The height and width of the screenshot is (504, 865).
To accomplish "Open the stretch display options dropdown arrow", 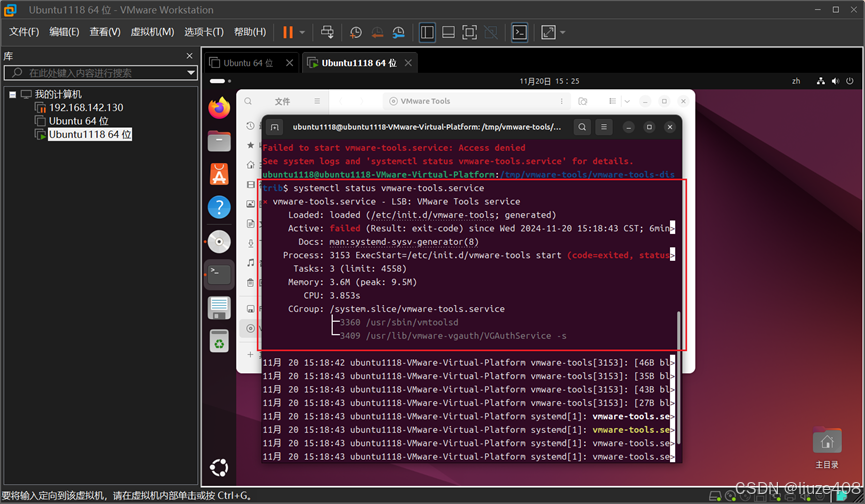I will pos(563,33).
